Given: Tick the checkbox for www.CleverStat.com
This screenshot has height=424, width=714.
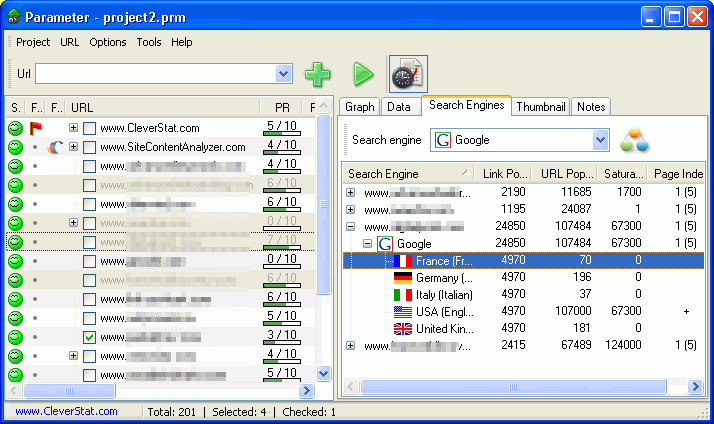Looking at the screenshot, I should coord(89,128).
